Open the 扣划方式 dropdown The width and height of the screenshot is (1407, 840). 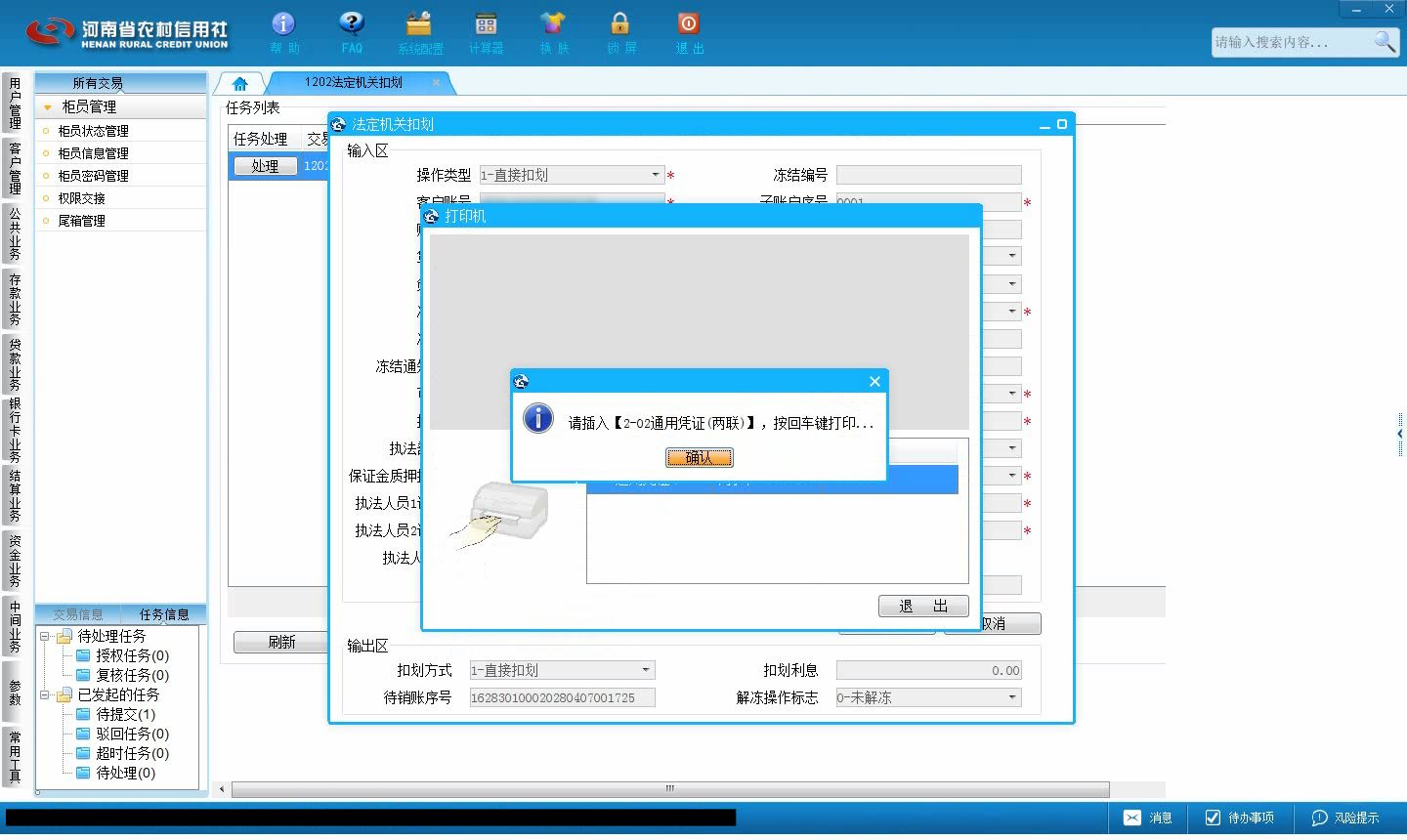point(646,670)
